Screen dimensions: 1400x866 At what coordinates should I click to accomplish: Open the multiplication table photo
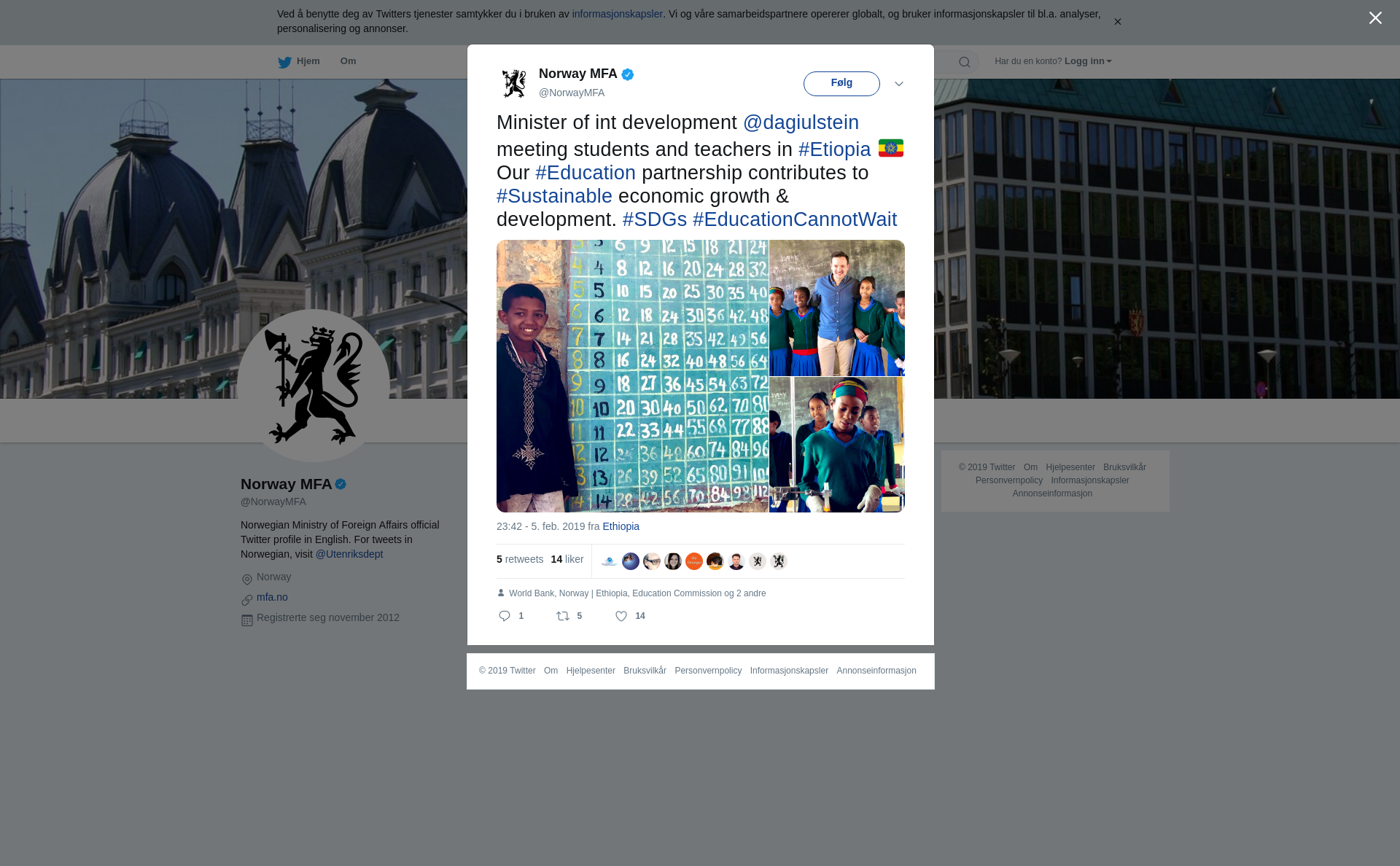pyautogui.click(x=632, y=376)
